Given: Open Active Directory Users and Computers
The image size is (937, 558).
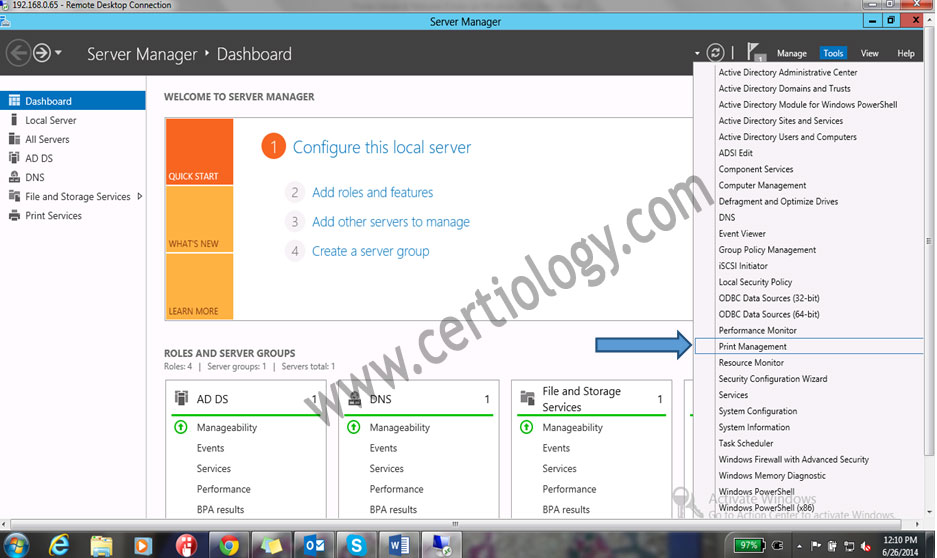Looking at the screenshot, I should [x=787, y=137].
